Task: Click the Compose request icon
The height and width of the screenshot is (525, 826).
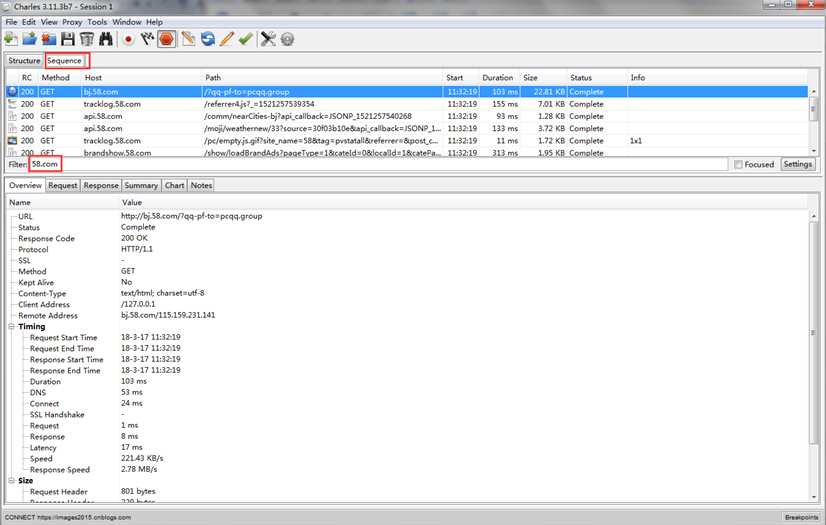Action: click(188, 39)
